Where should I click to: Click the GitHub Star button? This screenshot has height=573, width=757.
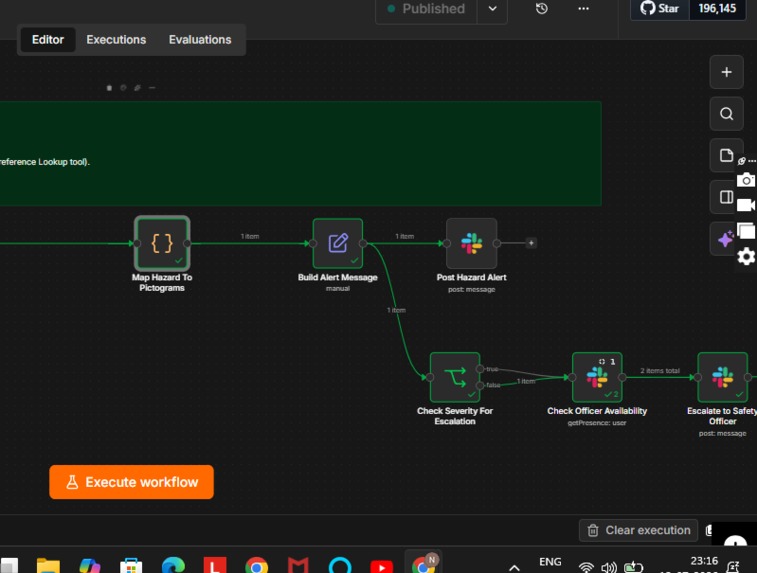[x=659, y=9]
